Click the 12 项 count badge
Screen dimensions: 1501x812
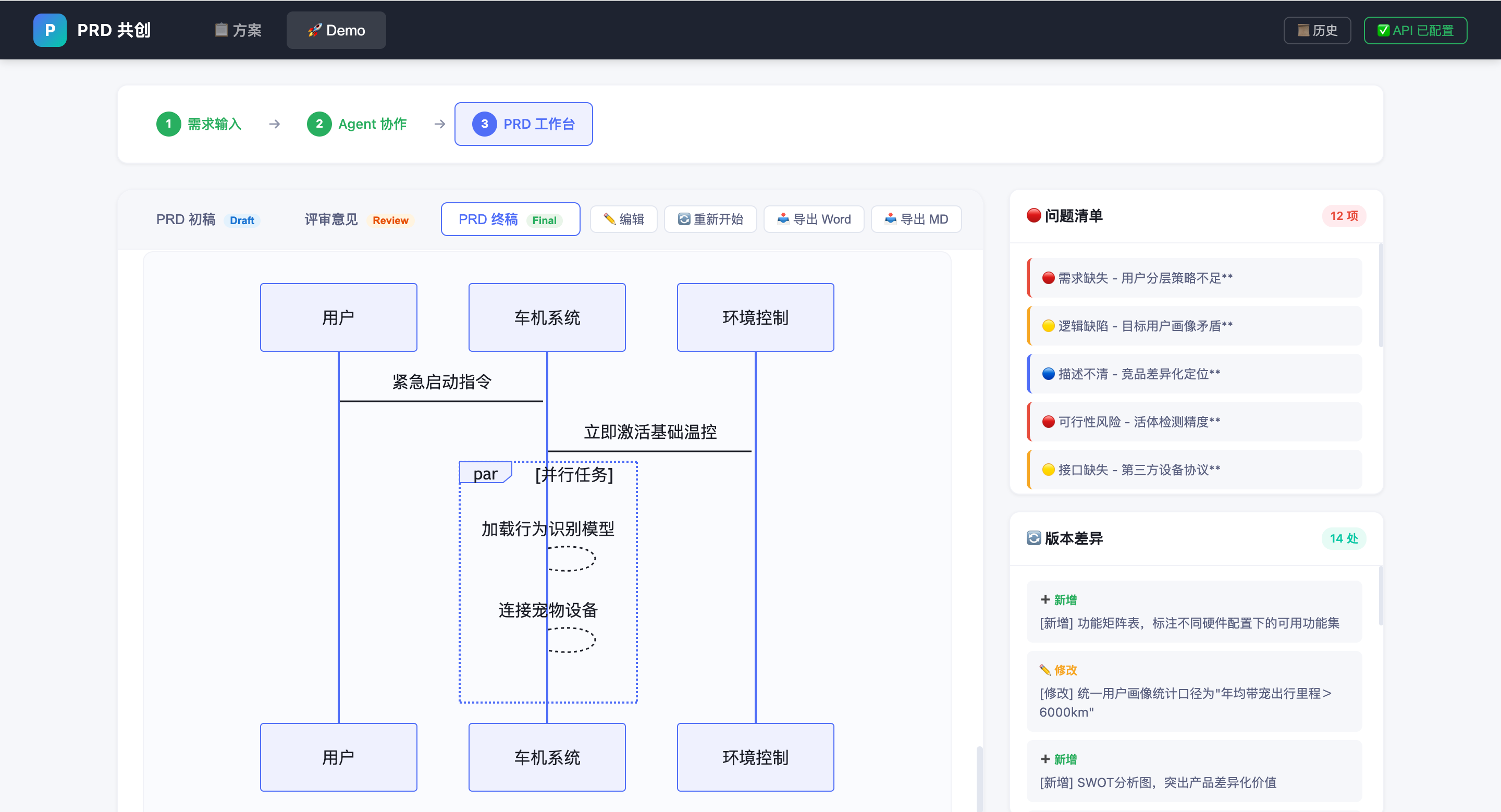tap(1344, 216)
